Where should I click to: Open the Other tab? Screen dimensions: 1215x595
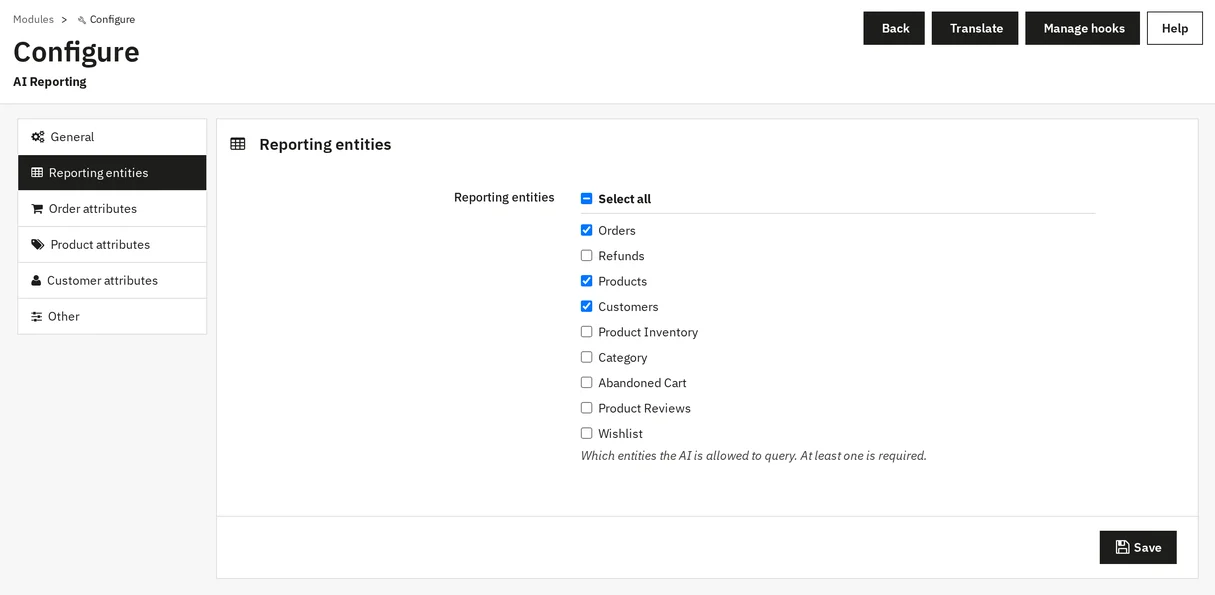(112, 317)
